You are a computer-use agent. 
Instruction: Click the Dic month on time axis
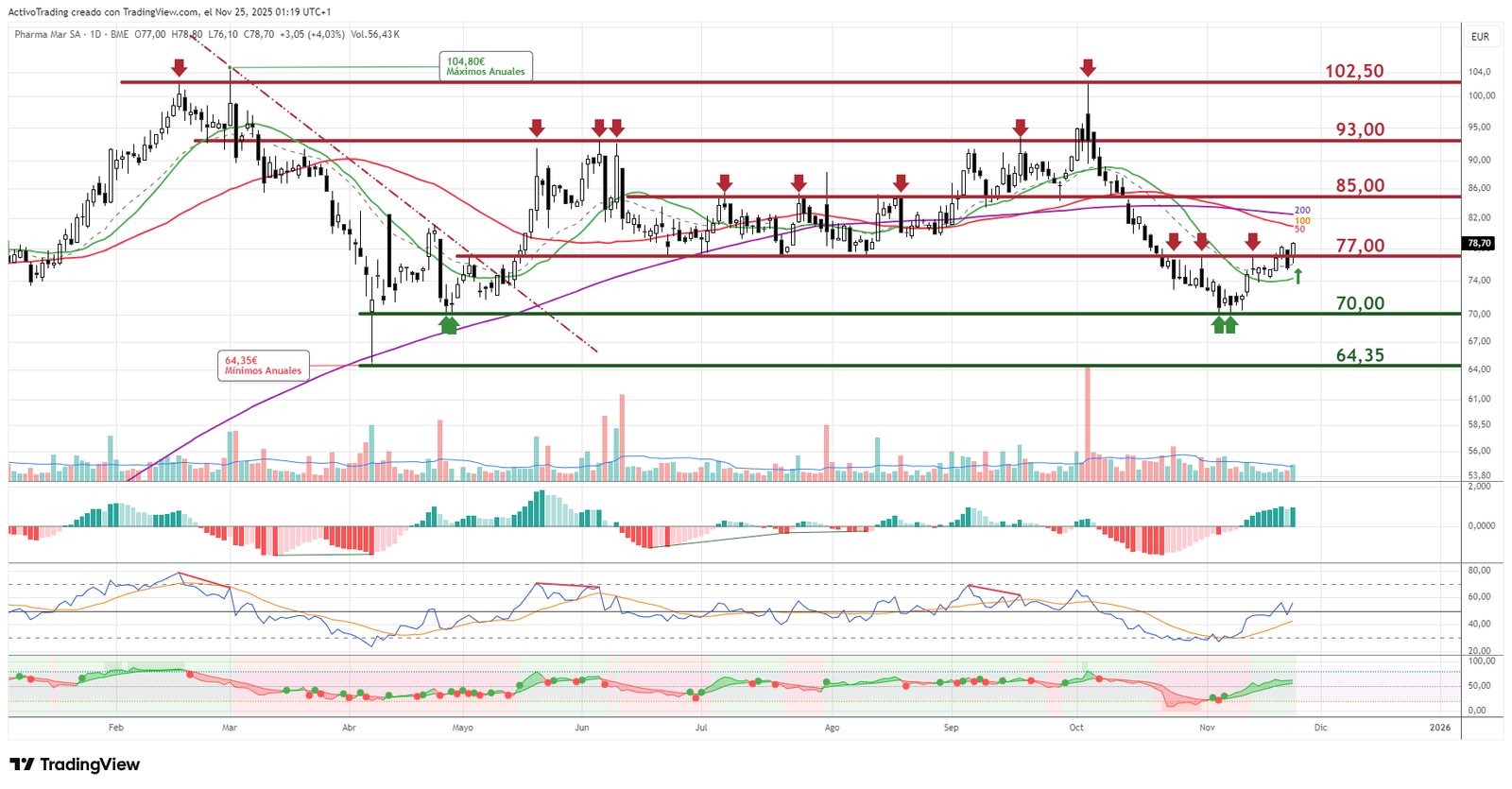pyautogui.click(x=1320, y=728)
